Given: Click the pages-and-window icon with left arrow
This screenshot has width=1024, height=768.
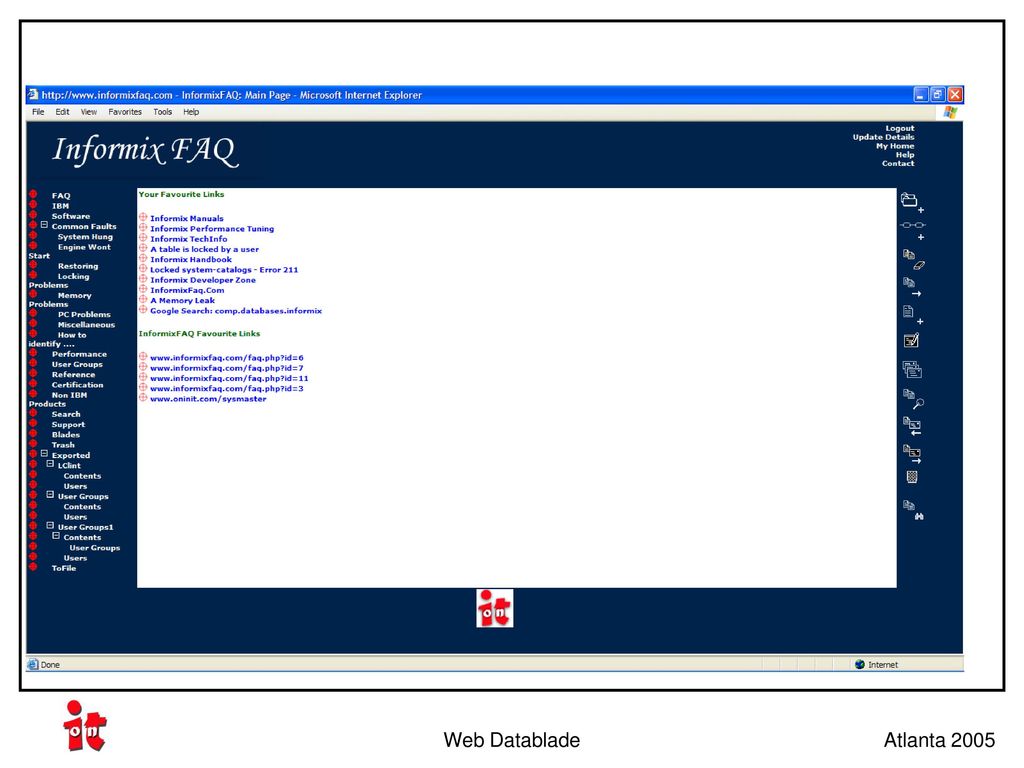Looking at the screenshot, I should tap(912, 426).
